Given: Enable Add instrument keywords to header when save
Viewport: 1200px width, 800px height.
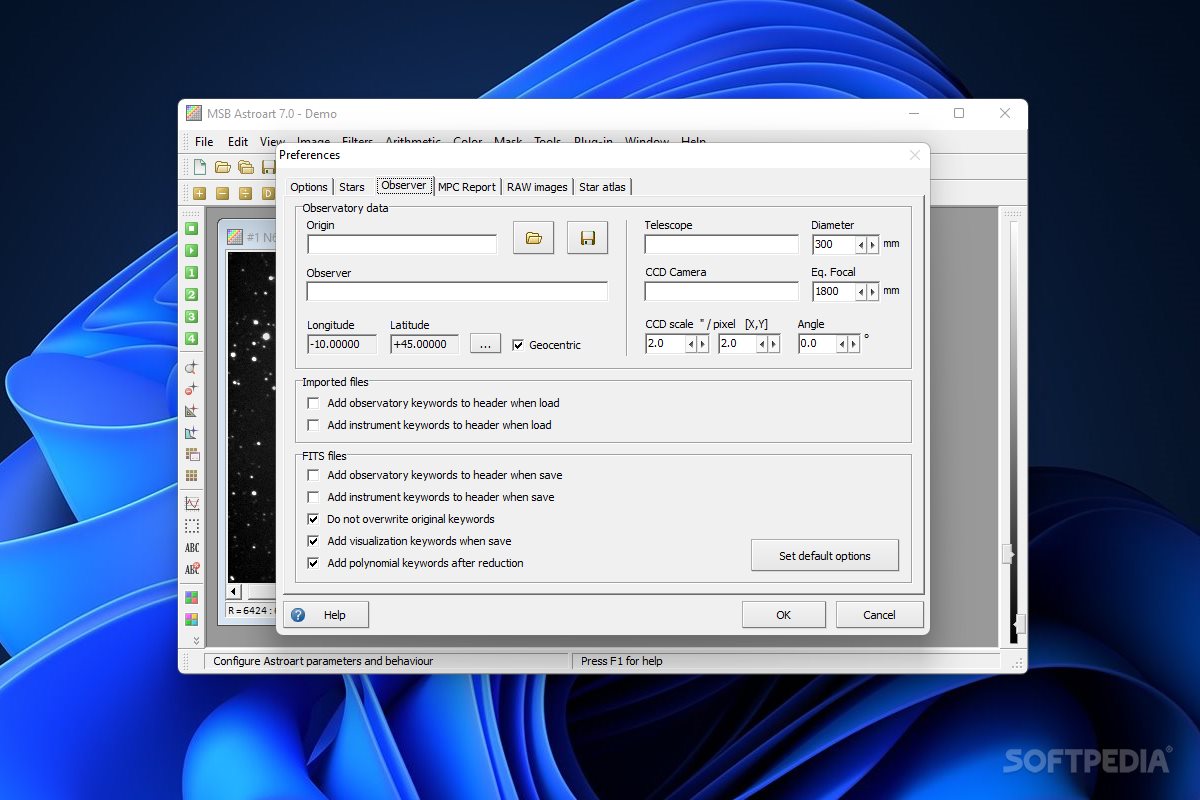Looking at the screenshot, I should (313, 497).
